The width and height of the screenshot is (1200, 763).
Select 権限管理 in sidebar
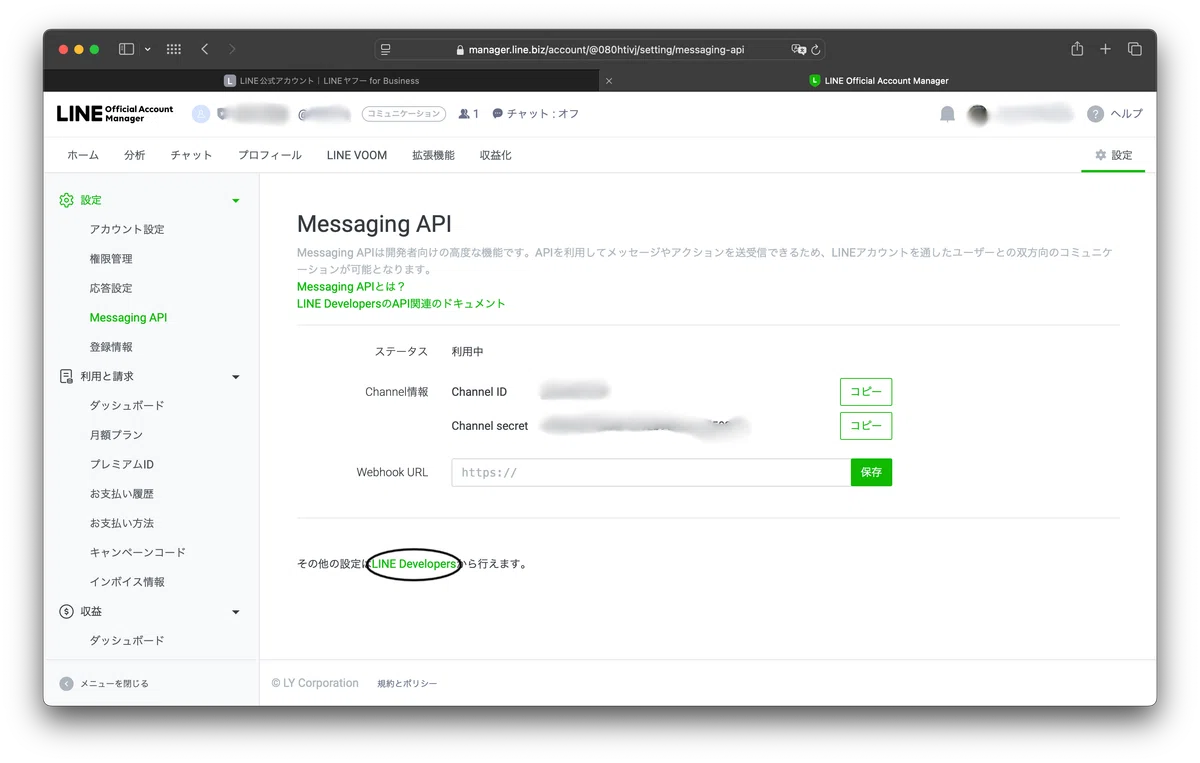pos(111,259)
